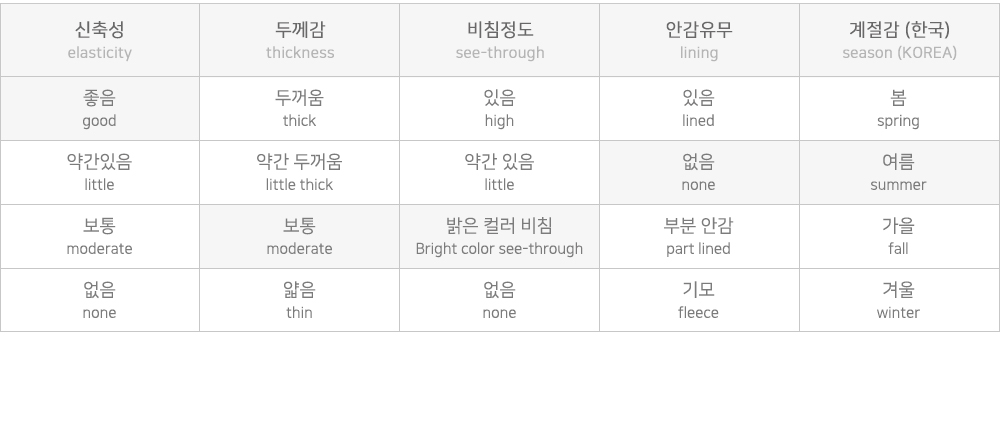The width and height of the screenshot is (1000, 432).
Task: Click the lining column header
Action: pyautogui.click(x=699, y=40)
